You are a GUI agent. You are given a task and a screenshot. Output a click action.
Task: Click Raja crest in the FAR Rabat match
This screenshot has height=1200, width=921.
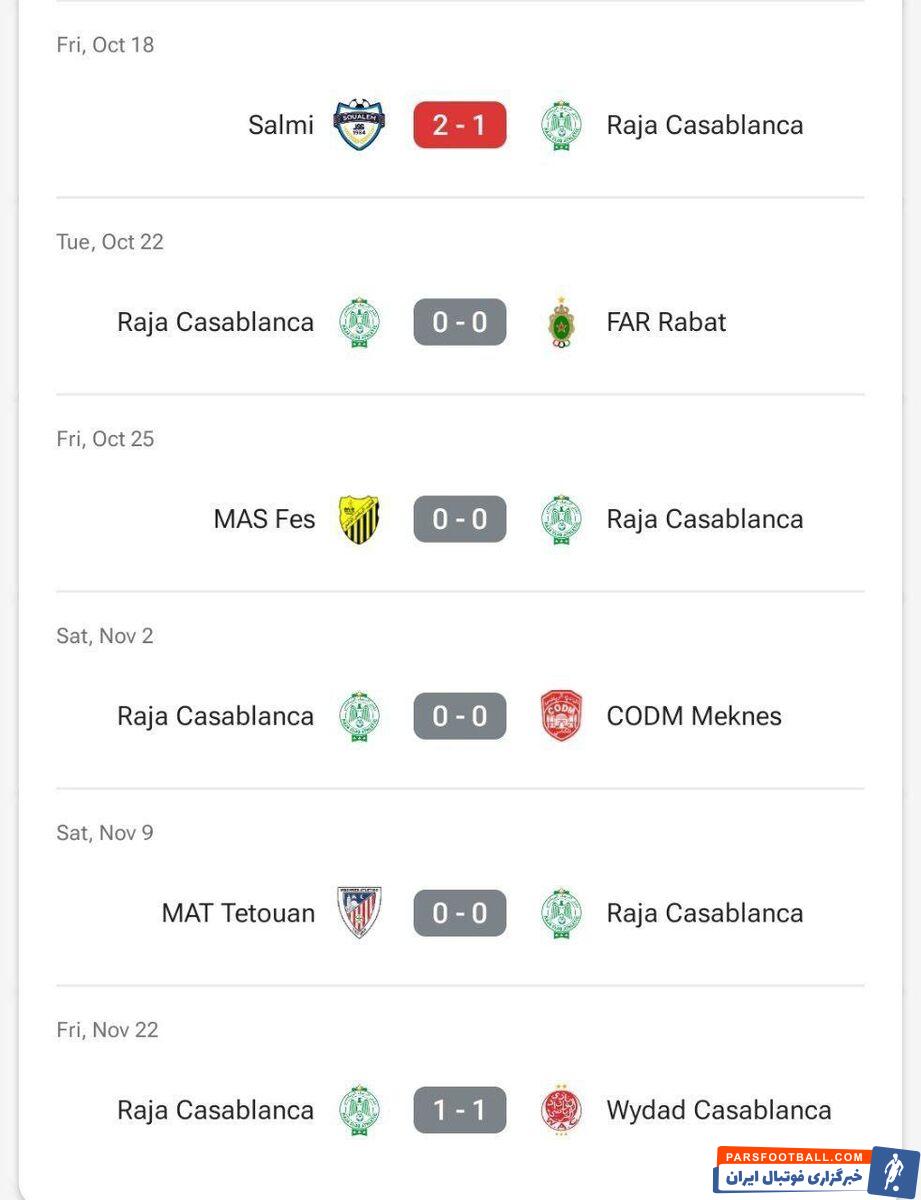coord(359,322)
